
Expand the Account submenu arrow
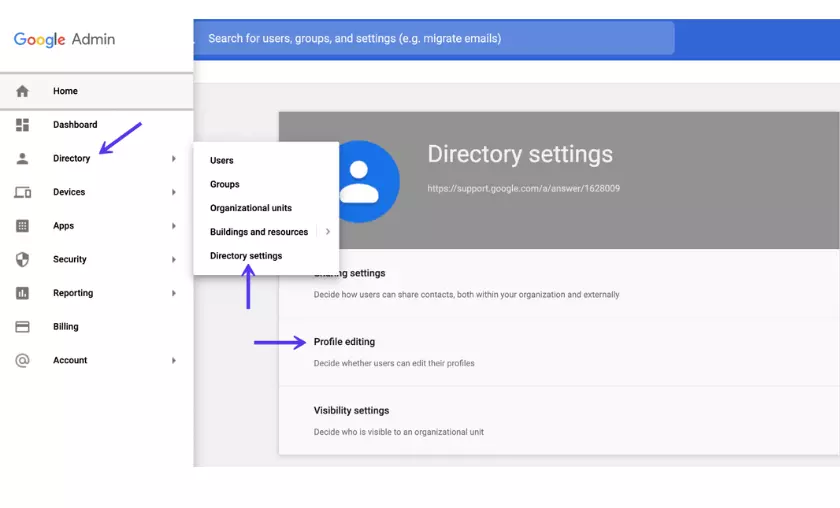(174, 361)
